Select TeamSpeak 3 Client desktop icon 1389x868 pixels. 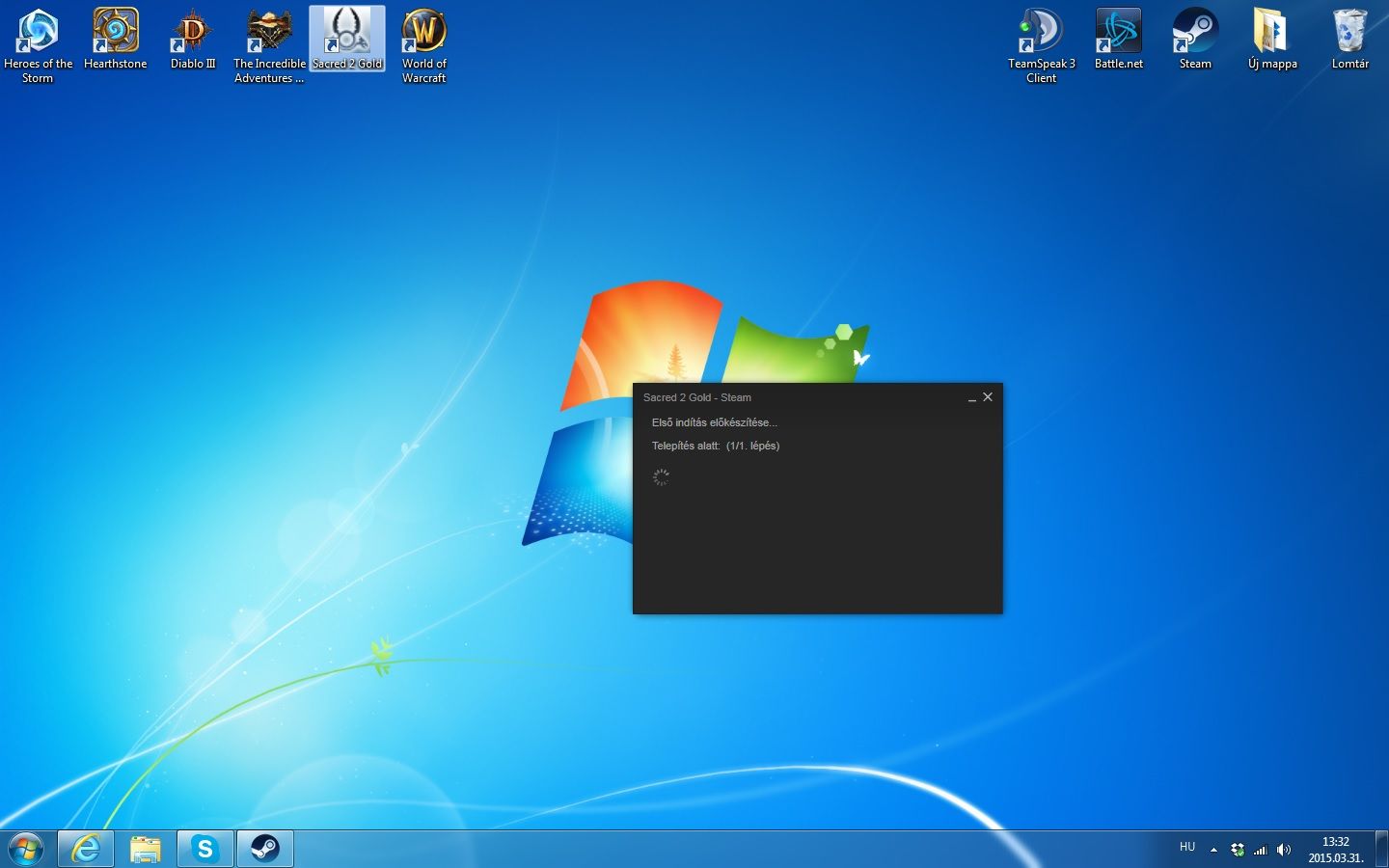tap(1041, 32)
